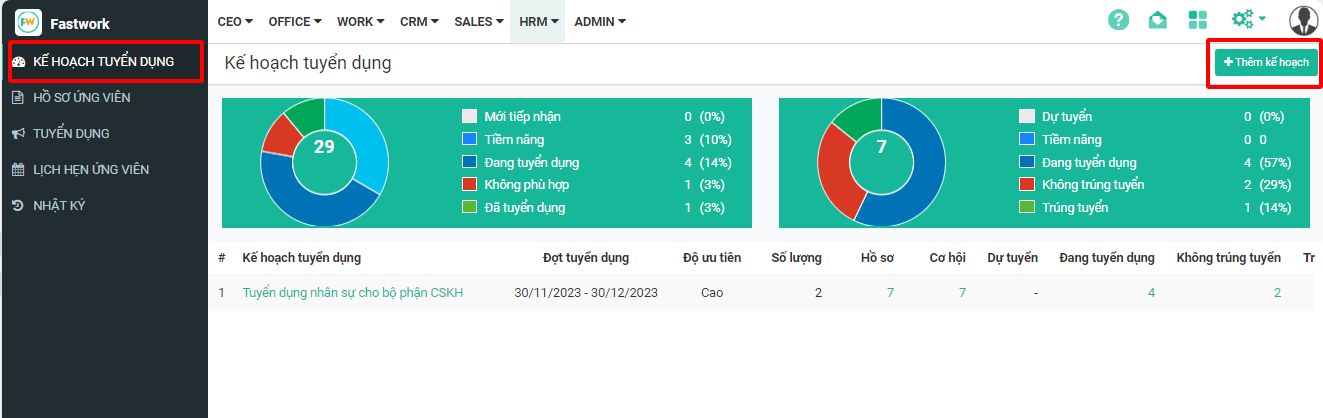Click the Tuyển dụng megaphone icon
The width and height of the screenshot is (1323, 418).
17,134
